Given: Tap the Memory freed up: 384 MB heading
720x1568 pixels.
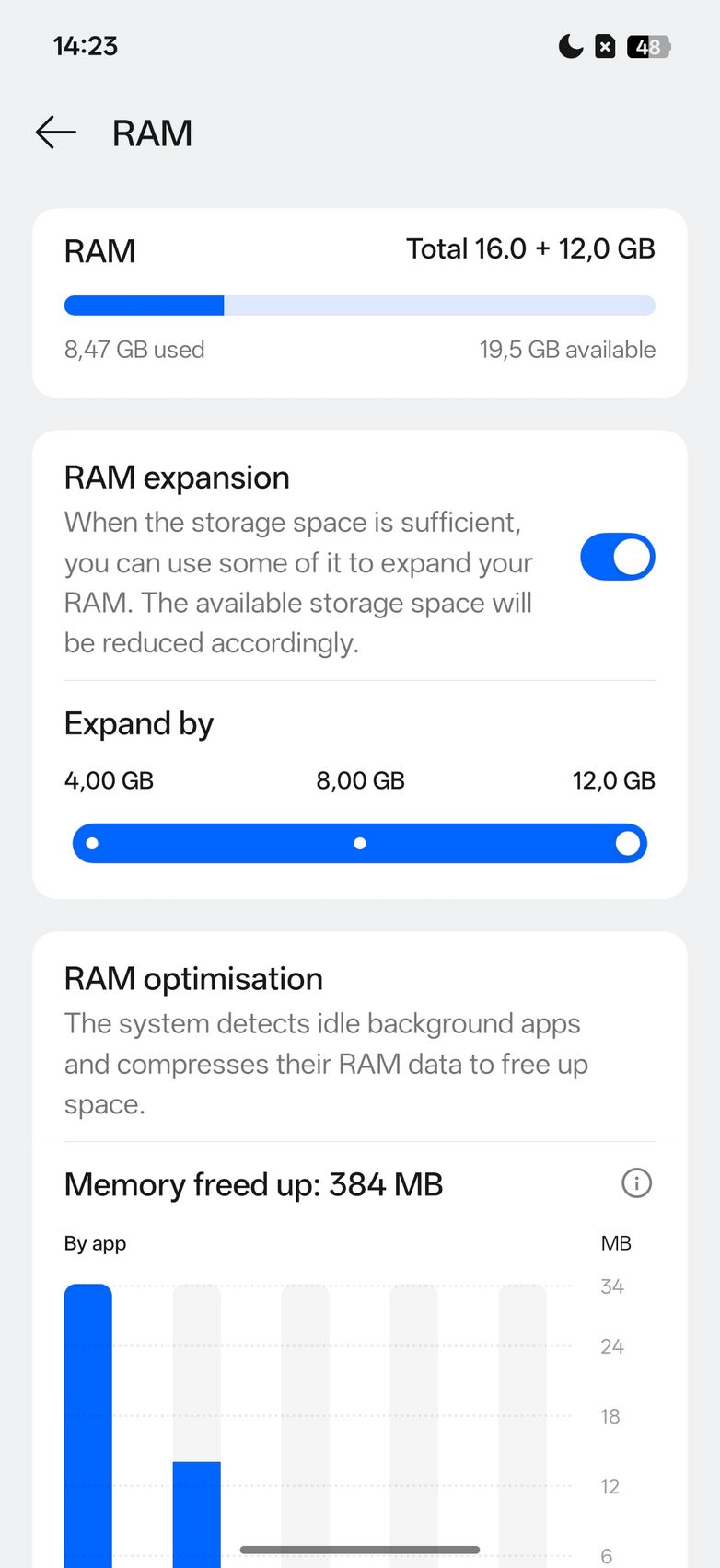Looking at the screenshot, I should tap(253, 1184).
